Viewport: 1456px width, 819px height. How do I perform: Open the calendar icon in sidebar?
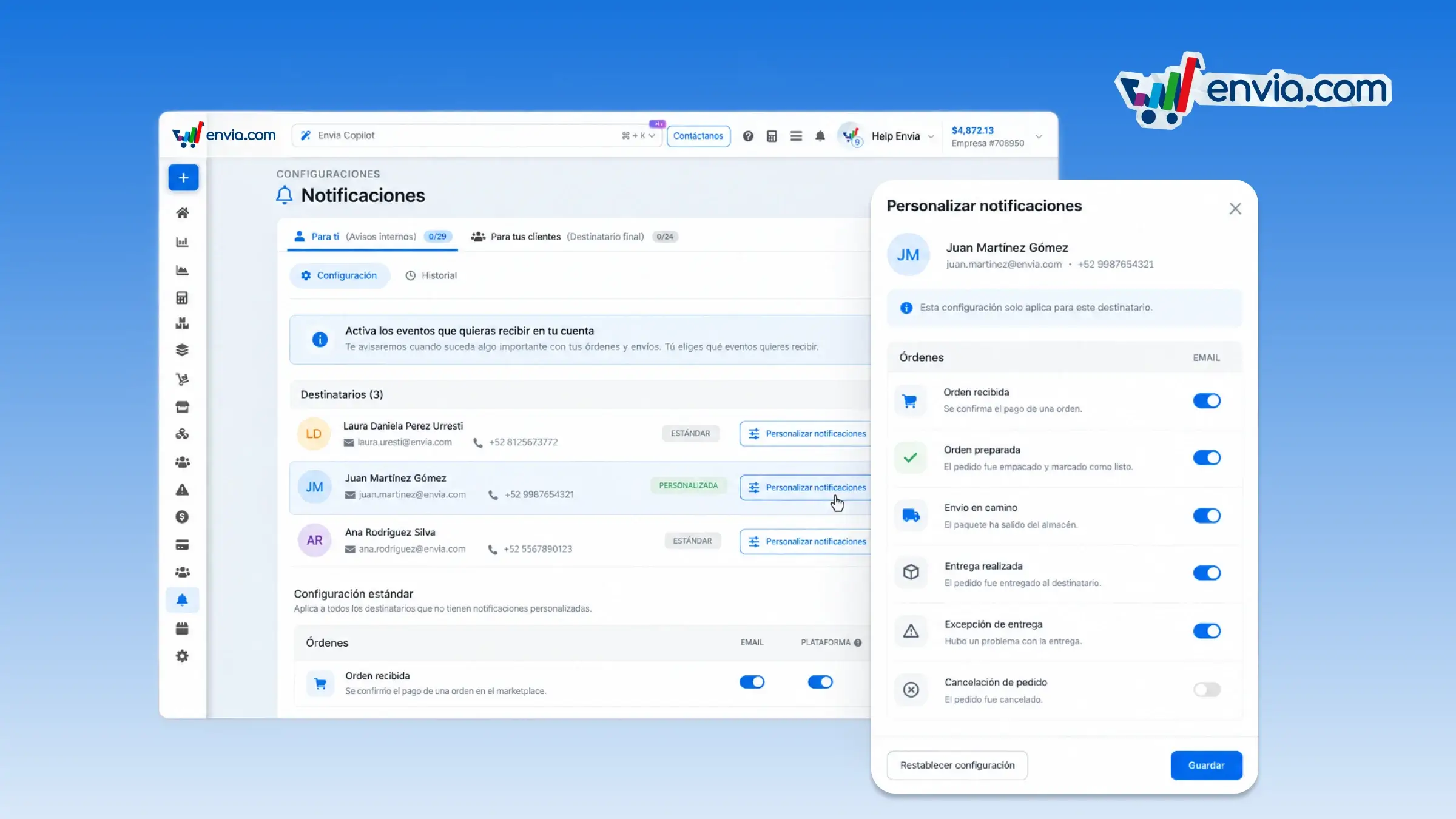182,629
